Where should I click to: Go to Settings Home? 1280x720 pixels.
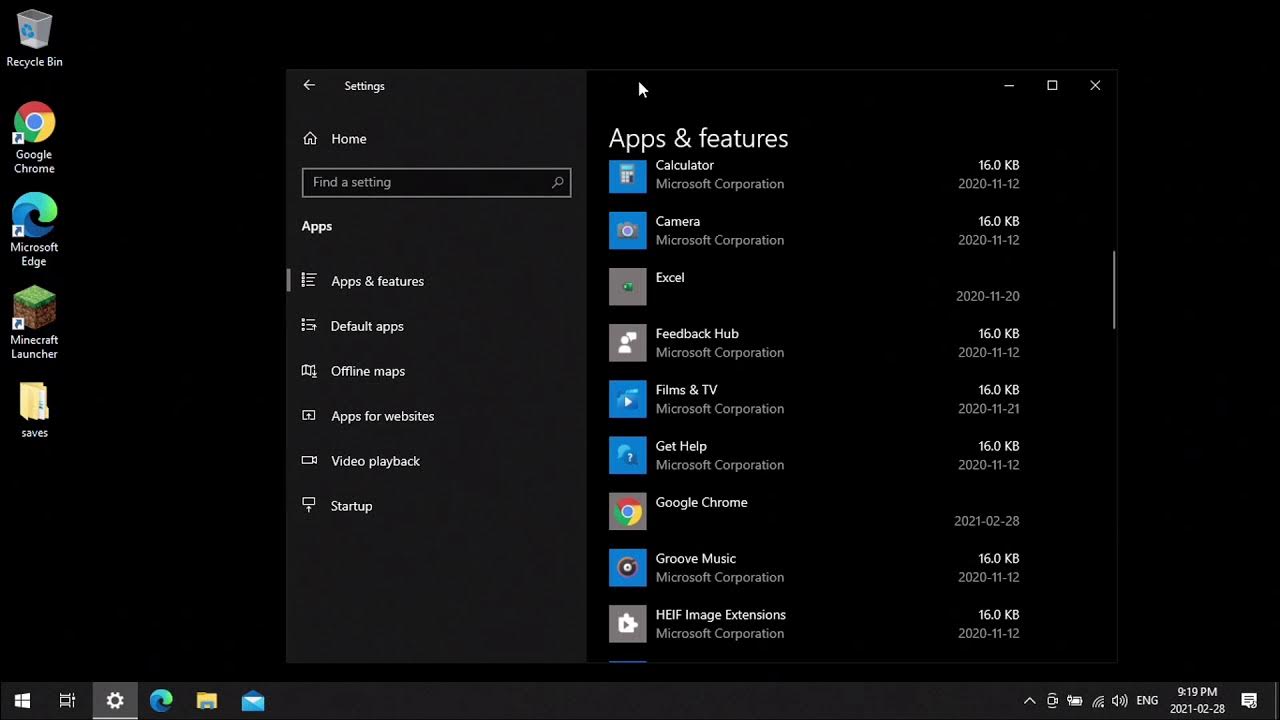click(x=436, y=139)
